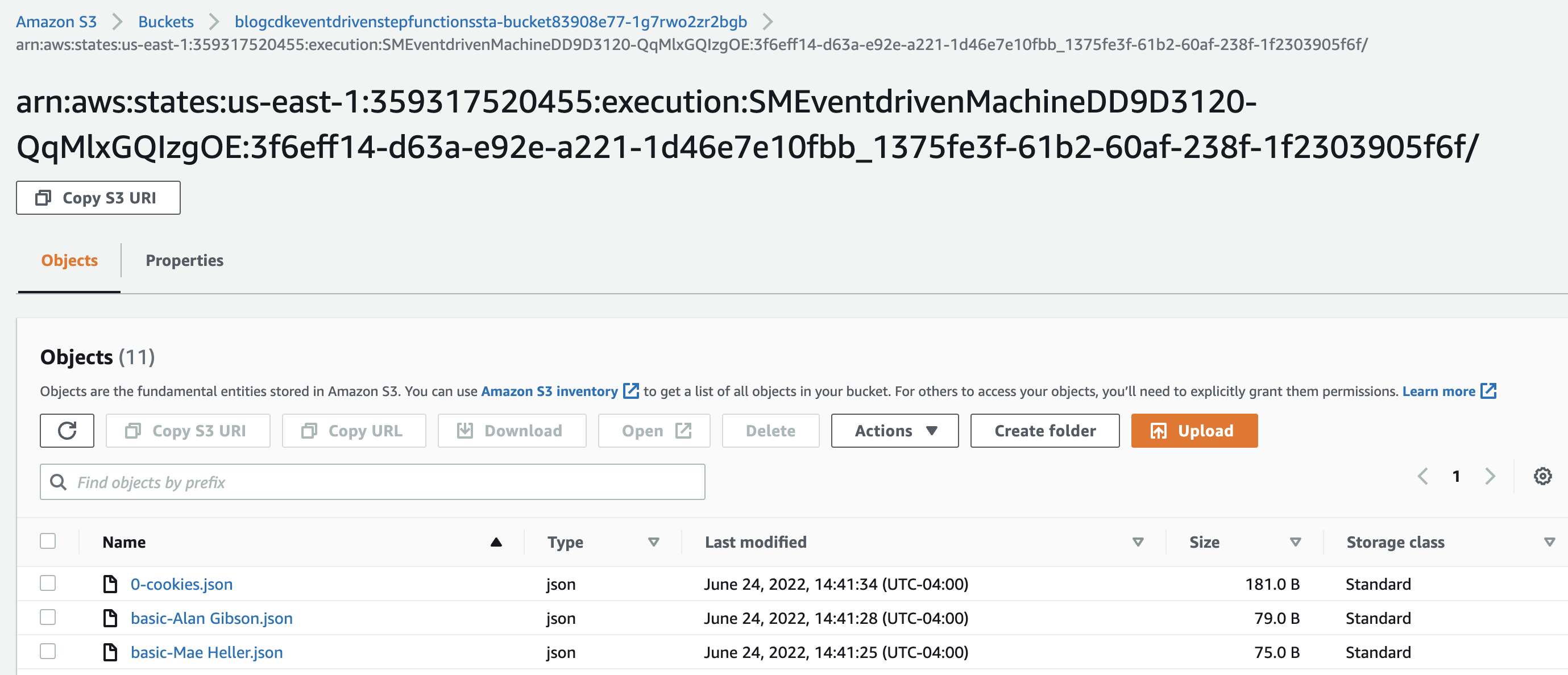Toggle the select-all objects checkbox
The height and width of the screenshot is (675, 1568).
click(x=48, y=540)
